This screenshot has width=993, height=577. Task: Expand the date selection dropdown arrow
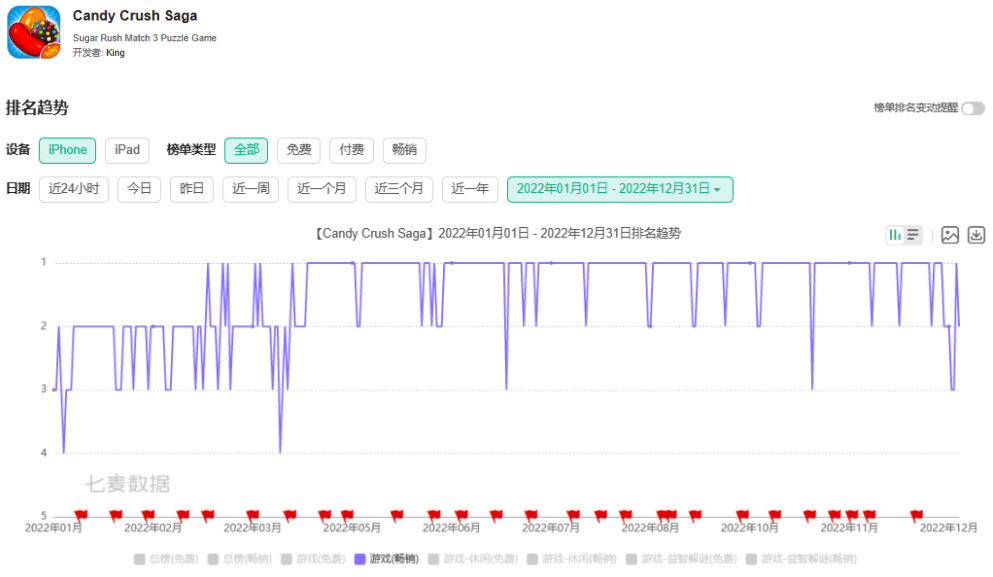pyautogui.click(x=717, y=188)
